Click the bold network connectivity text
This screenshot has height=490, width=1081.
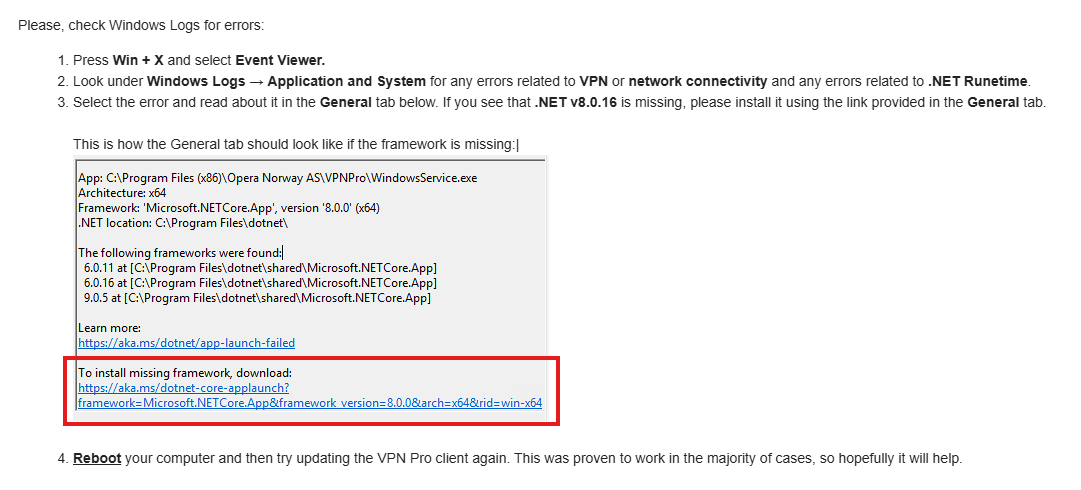coord(698,81)
